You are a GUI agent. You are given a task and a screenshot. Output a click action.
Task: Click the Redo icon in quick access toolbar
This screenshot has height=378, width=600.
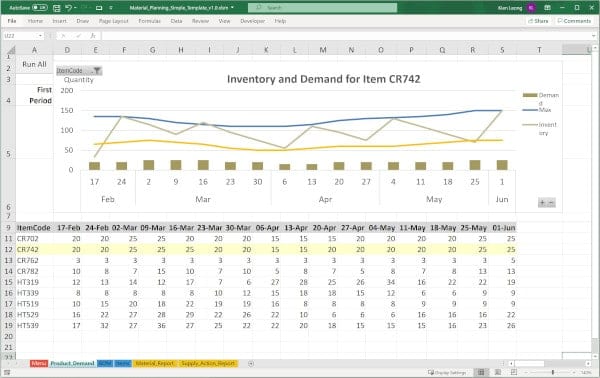(x=85, y=8)
